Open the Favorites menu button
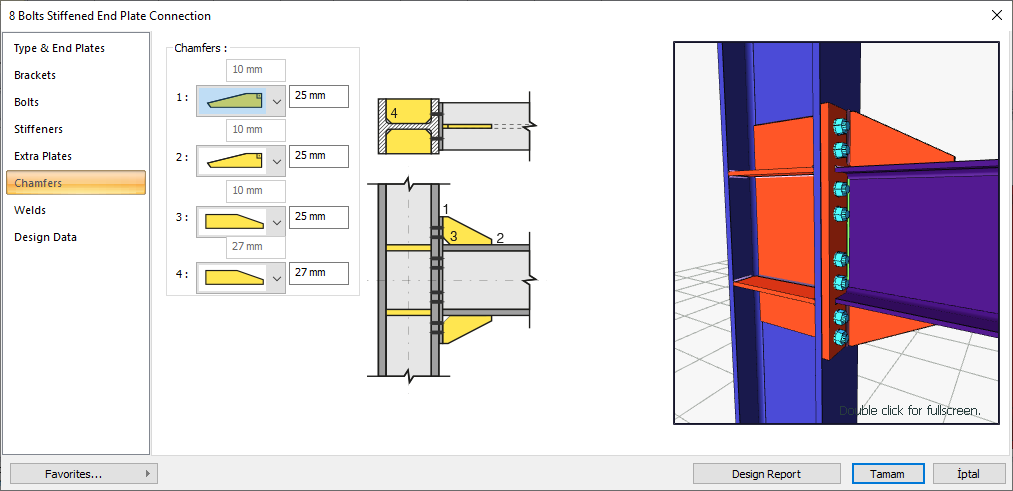This screenshot has height=491, width=1013. (x=84, y=474)
